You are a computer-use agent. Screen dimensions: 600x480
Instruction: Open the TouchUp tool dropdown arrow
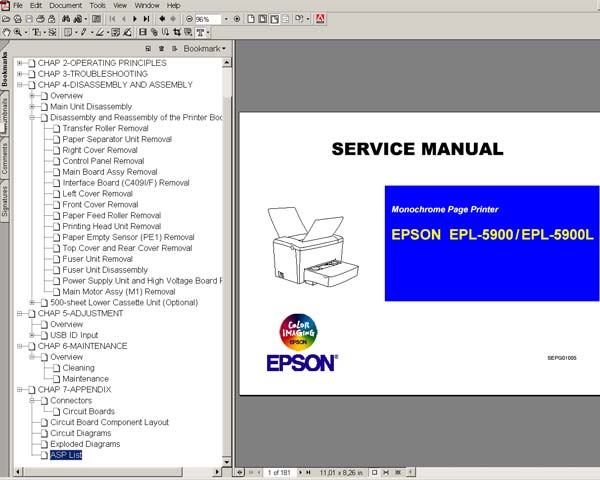pos(208,33)
